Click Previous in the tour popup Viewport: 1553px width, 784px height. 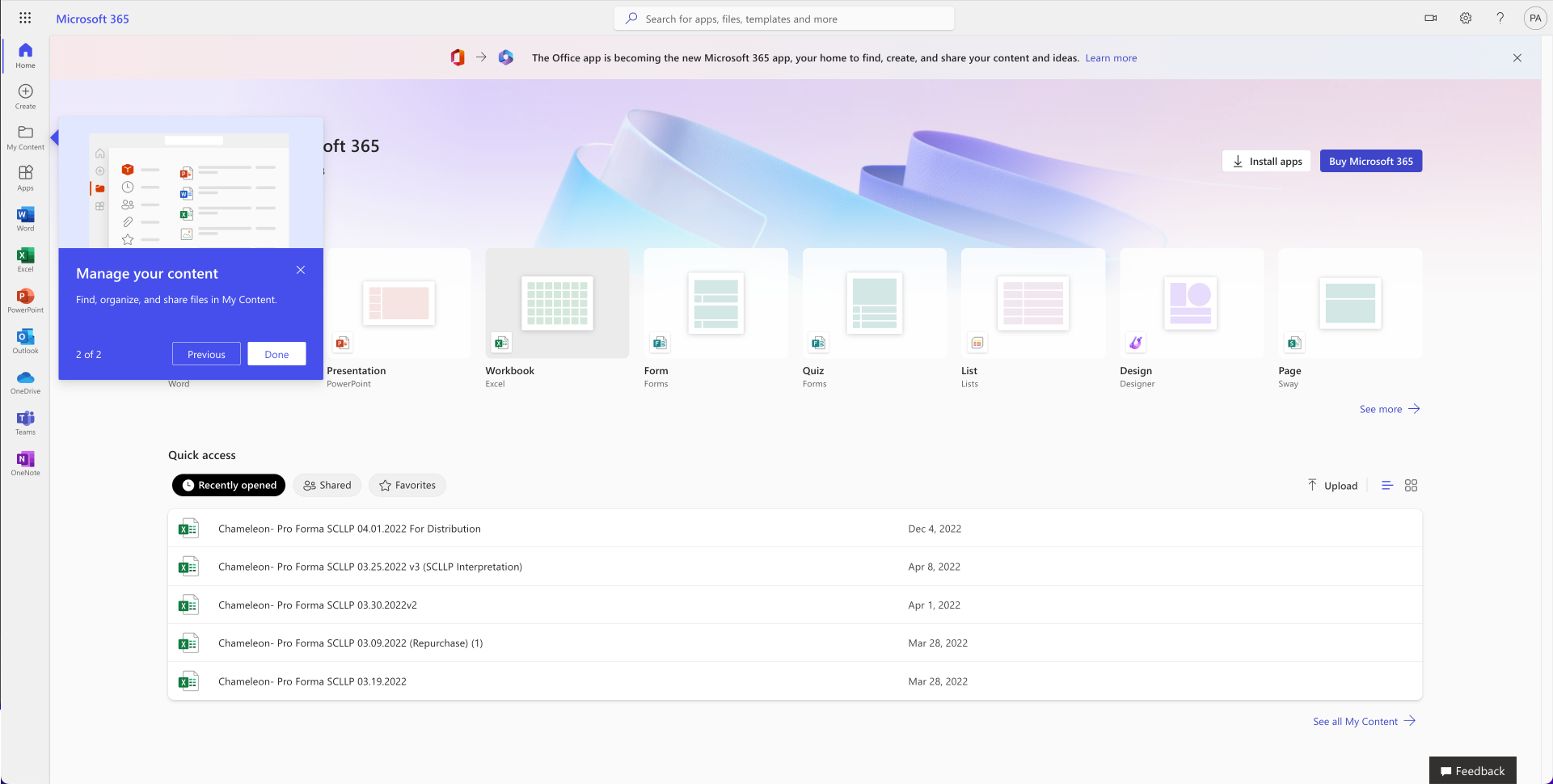point(206,354)
